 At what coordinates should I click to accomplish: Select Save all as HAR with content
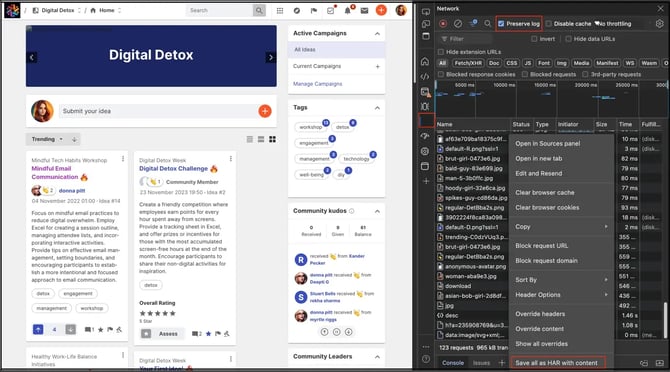tap(556, 363)
